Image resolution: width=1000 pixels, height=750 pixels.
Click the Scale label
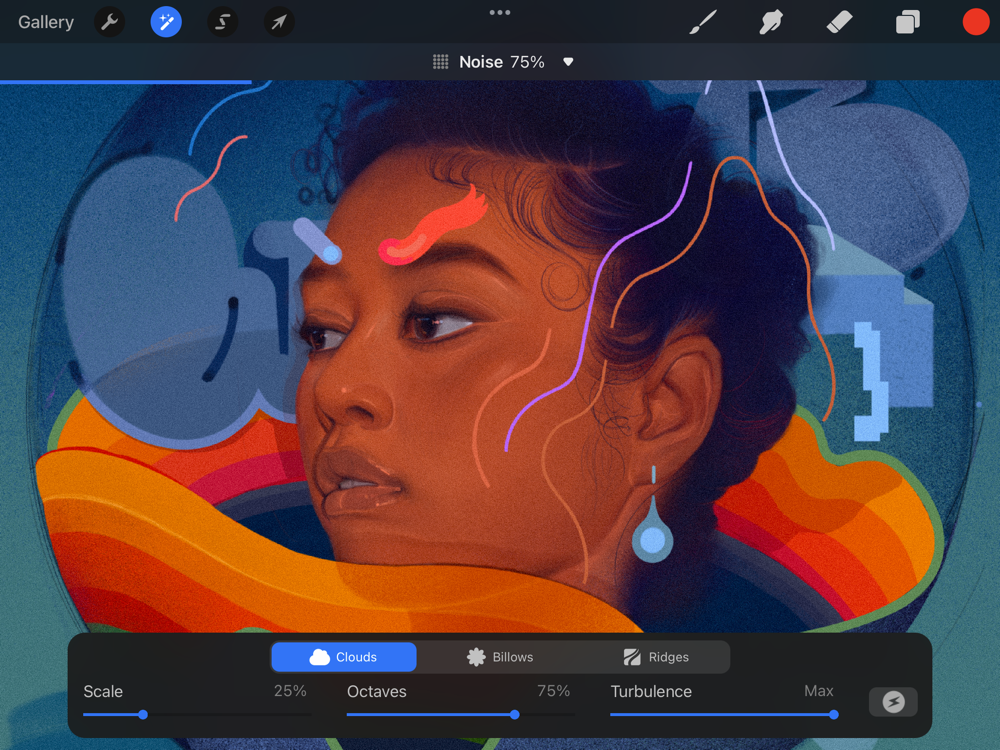103,692
